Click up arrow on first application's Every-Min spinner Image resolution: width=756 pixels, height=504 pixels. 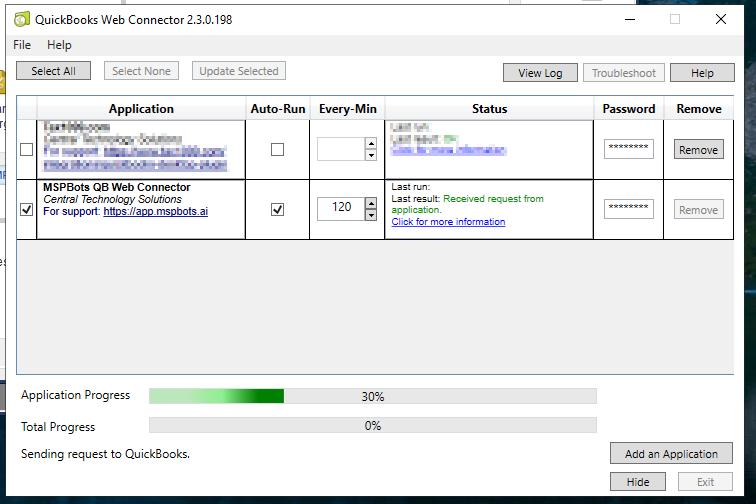371,143
